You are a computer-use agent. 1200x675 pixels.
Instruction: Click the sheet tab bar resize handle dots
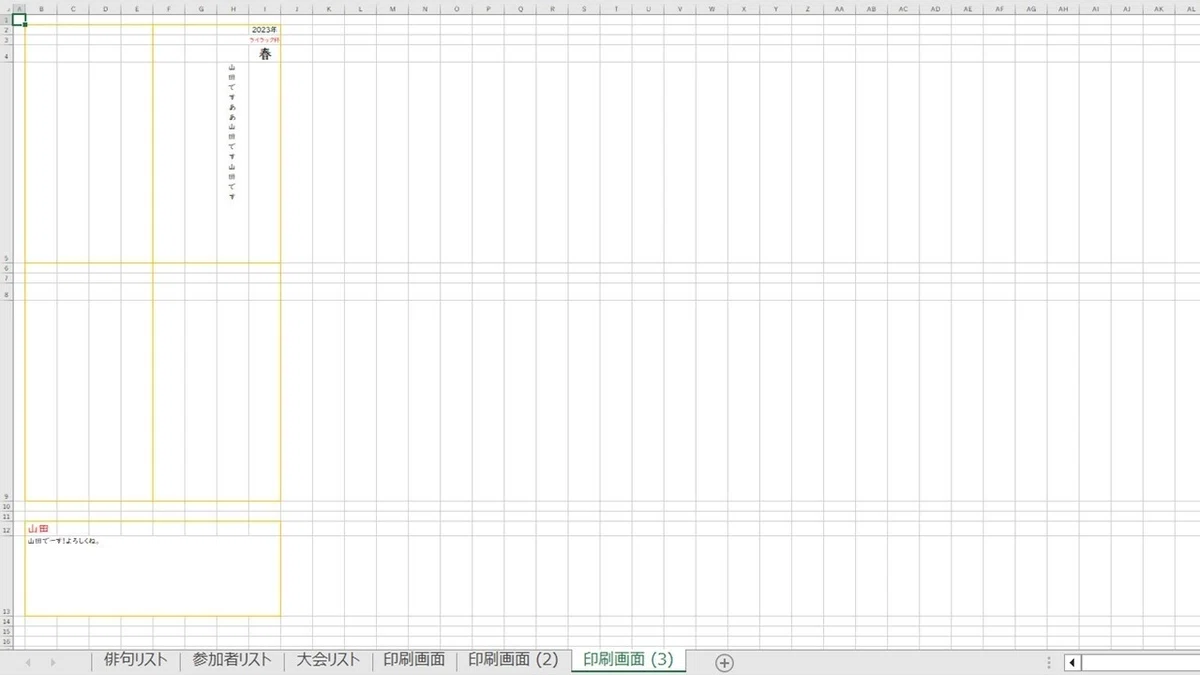point(1048,662)
